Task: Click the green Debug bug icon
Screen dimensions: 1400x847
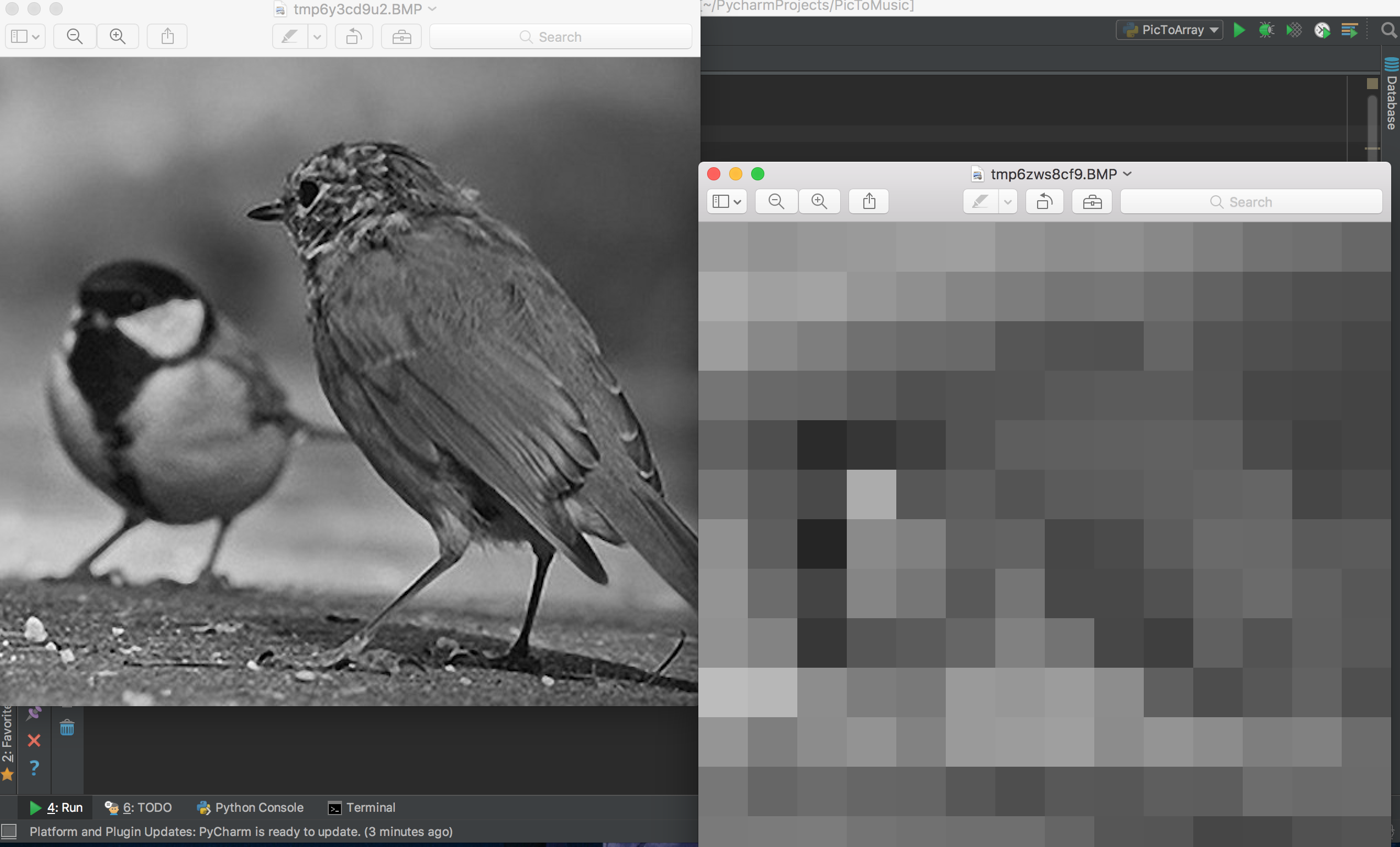Action: (x=1266, y=30)
